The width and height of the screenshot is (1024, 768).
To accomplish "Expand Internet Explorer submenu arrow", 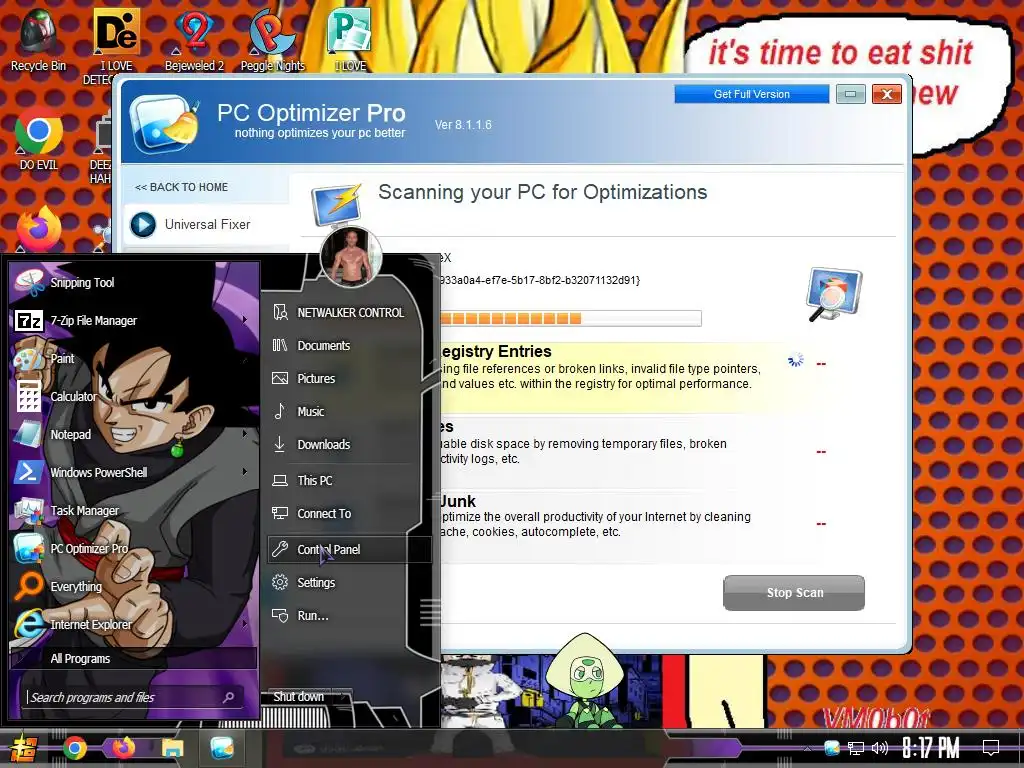I will (x=244, y=624).
